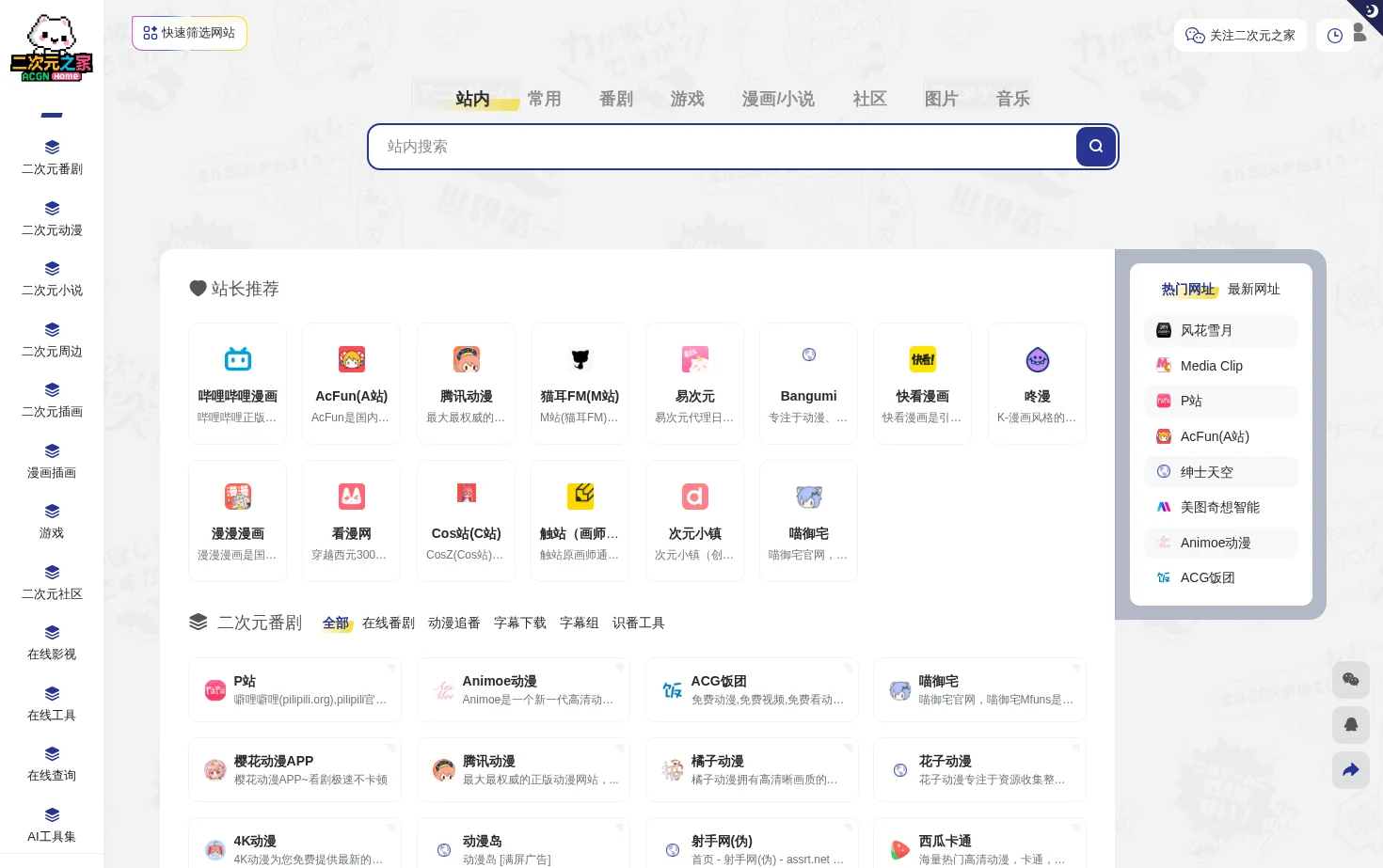This screenshot has width=1383, height=868.
Task: Open the 腾讯动漫 recommended card
Action: point(466,384)
